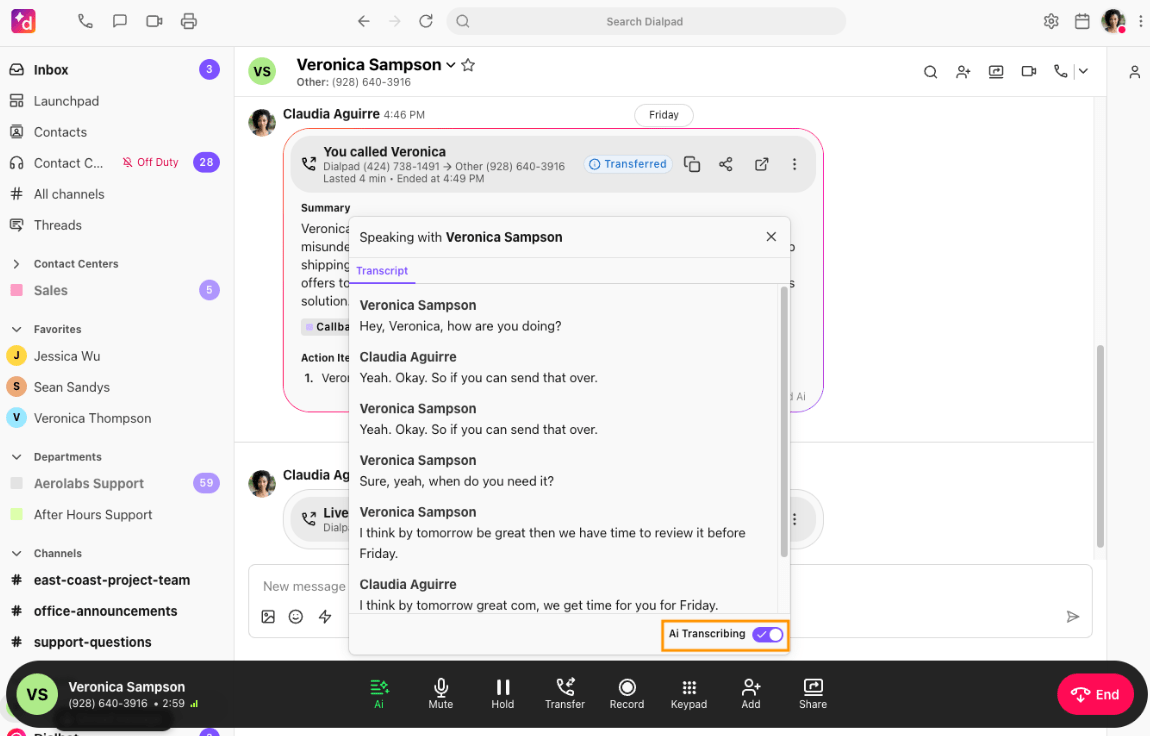The height and width of the screenshot is (736, 1150).
Task: Go back with the left arrow
Action: 363,21
